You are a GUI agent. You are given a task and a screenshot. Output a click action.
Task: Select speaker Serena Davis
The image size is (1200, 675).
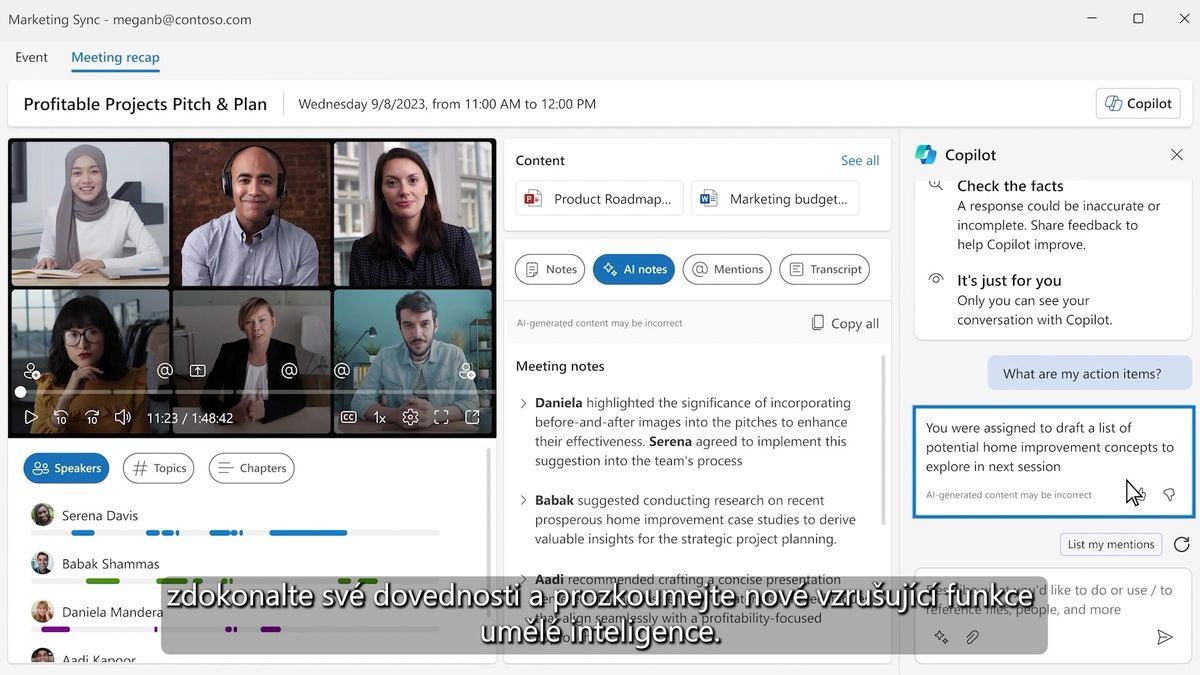click(100, 515)
